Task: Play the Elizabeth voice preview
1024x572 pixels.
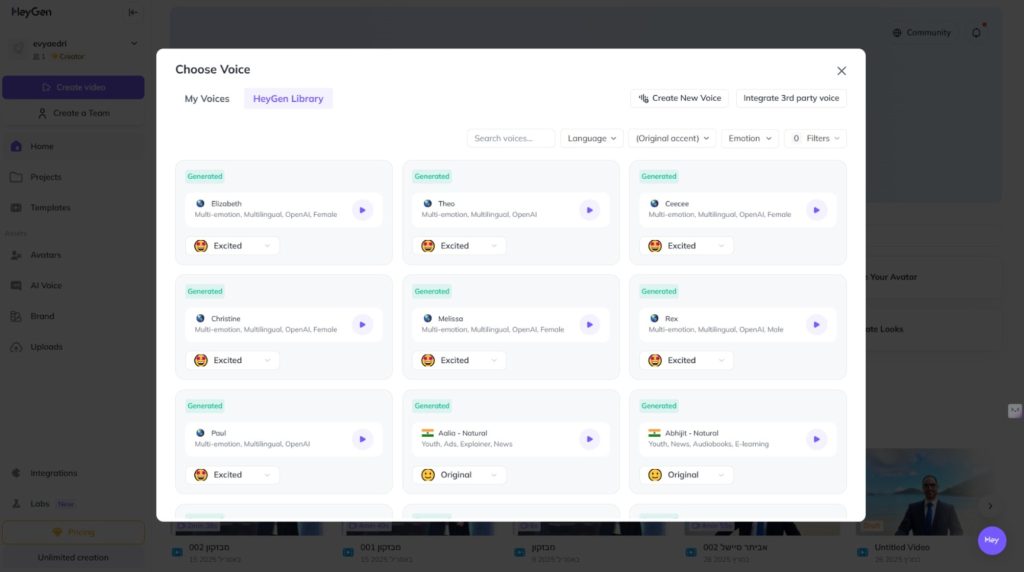Action: click(362, 210)
